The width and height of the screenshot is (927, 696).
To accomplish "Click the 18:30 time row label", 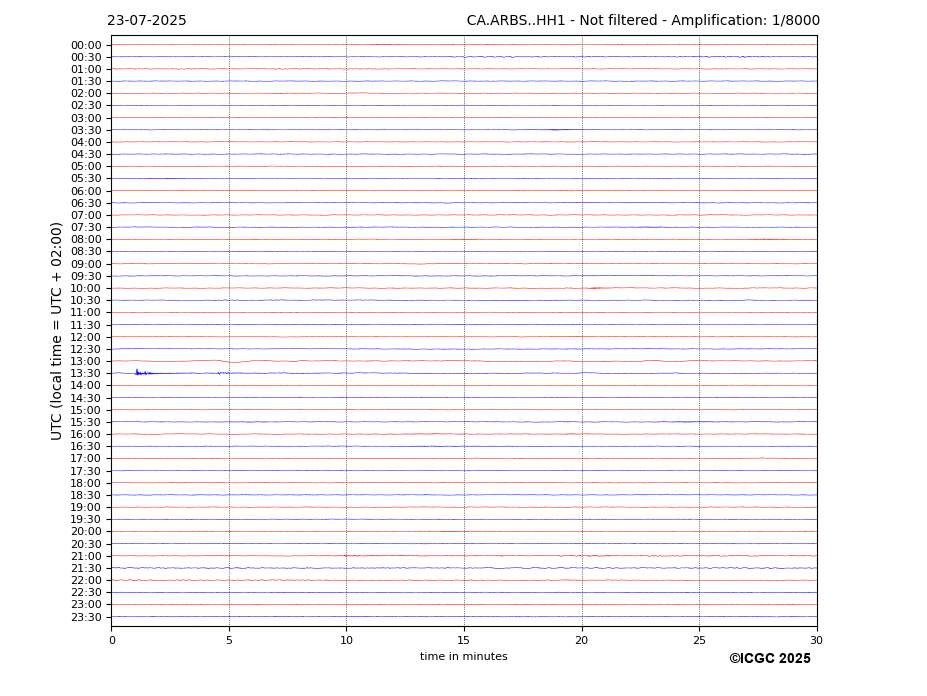I will tap(86, 496).
